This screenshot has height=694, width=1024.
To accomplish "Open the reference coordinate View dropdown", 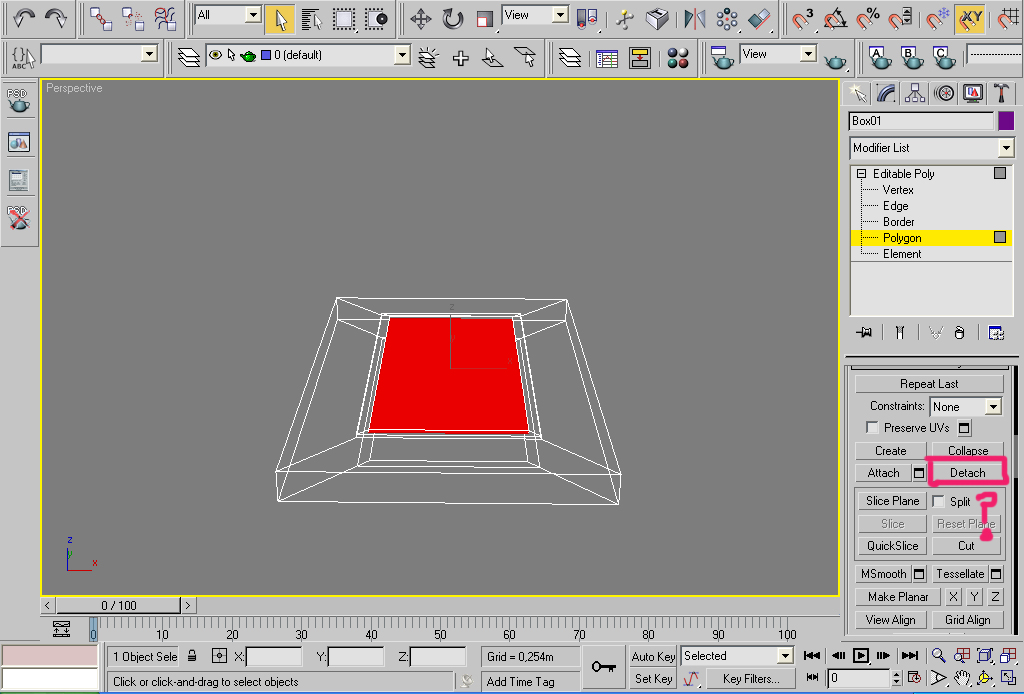I will [535, 14].
